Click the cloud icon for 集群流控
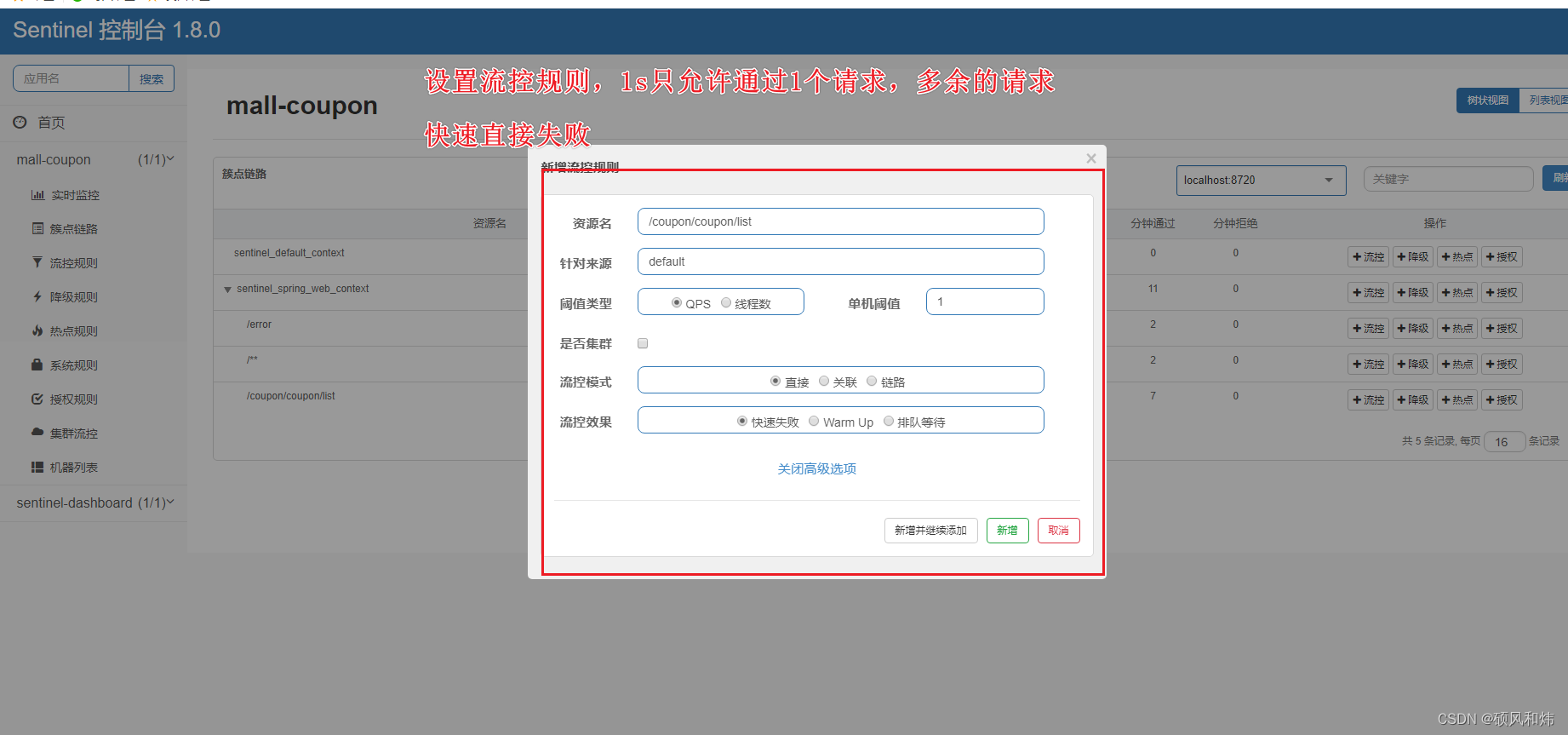 click(x=37, y=432)
